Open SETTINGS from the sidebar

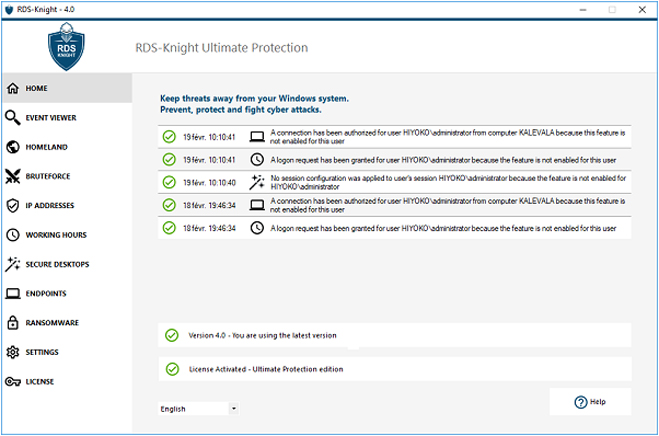click(67, 352)
